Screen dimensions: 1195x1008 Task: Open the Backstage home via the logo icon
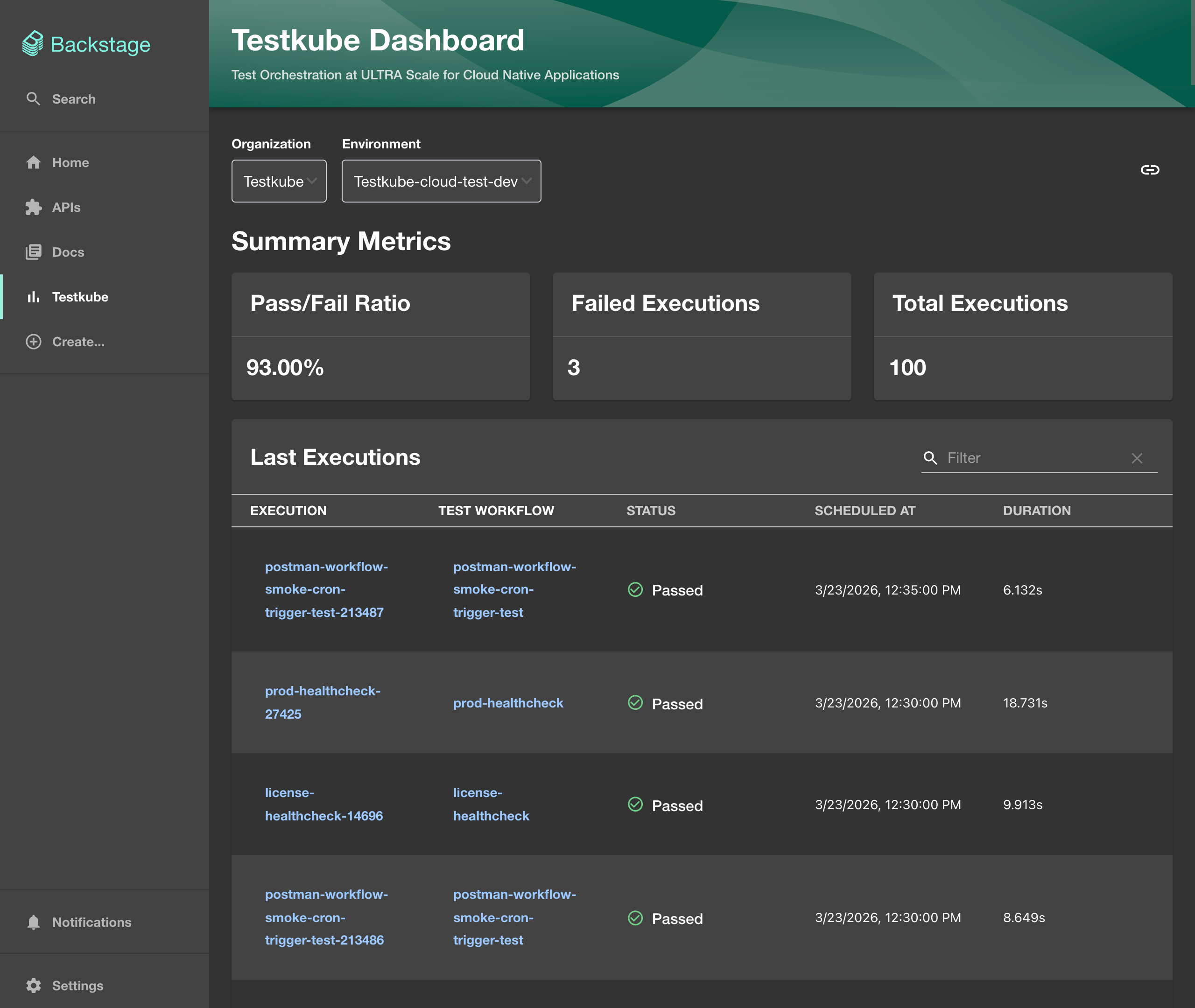[33, 43]
